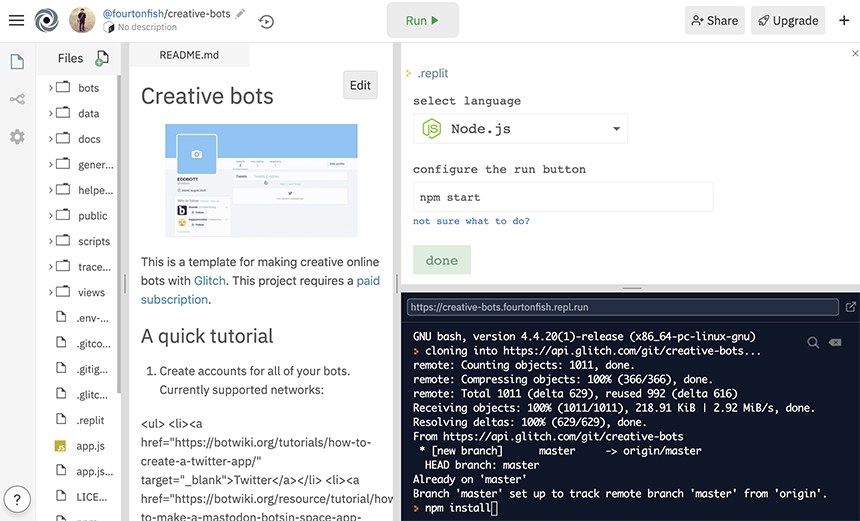This screenshot has width=860, height=521.
Task: Open the fourtonfish user avatar
Action: pos(82,20)
